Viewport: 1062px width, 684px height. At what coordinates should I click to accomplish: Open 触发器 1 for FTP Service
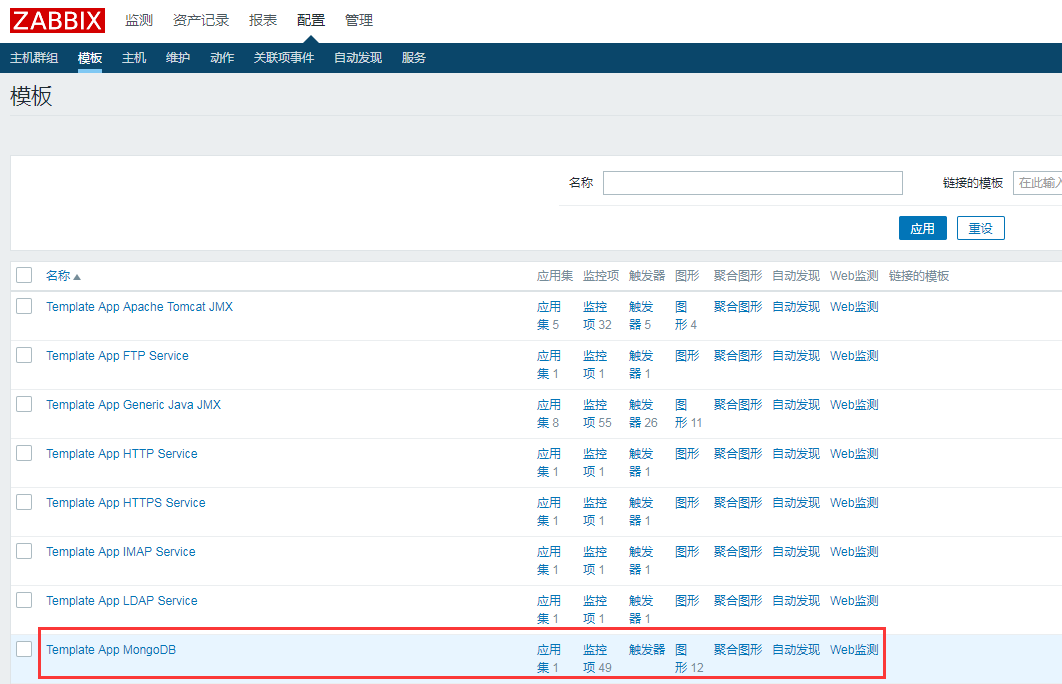(641, 364)
